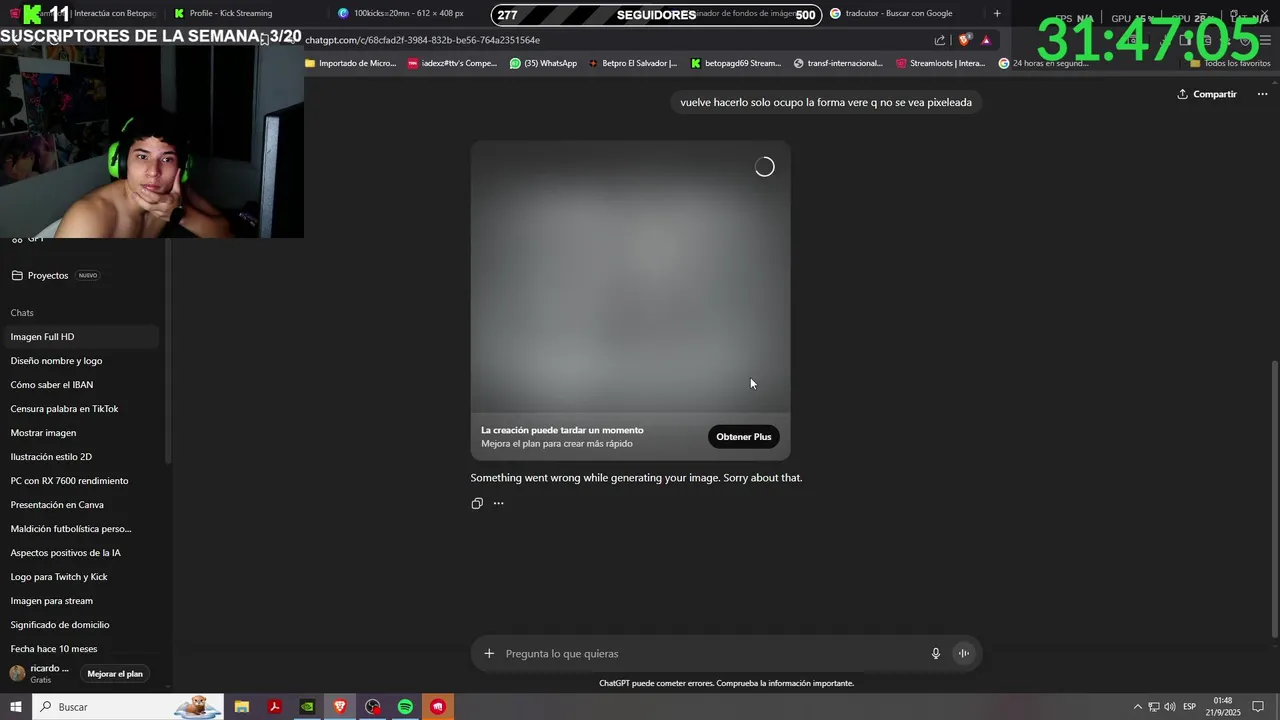The height and width of the screenshot is (720, 1280).
Task: Open the Importado de Micro... bookmark folder
Action: pyautogui.click(x=351, y=63)
